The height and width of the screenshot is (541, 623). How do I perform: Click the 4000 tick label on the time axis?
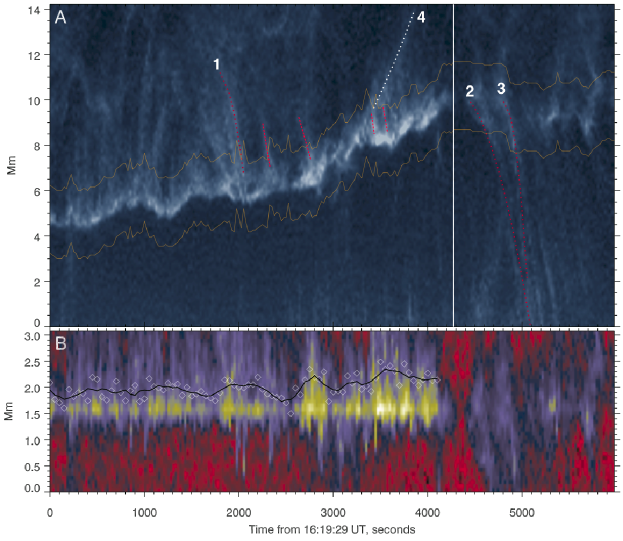(427, 512)
